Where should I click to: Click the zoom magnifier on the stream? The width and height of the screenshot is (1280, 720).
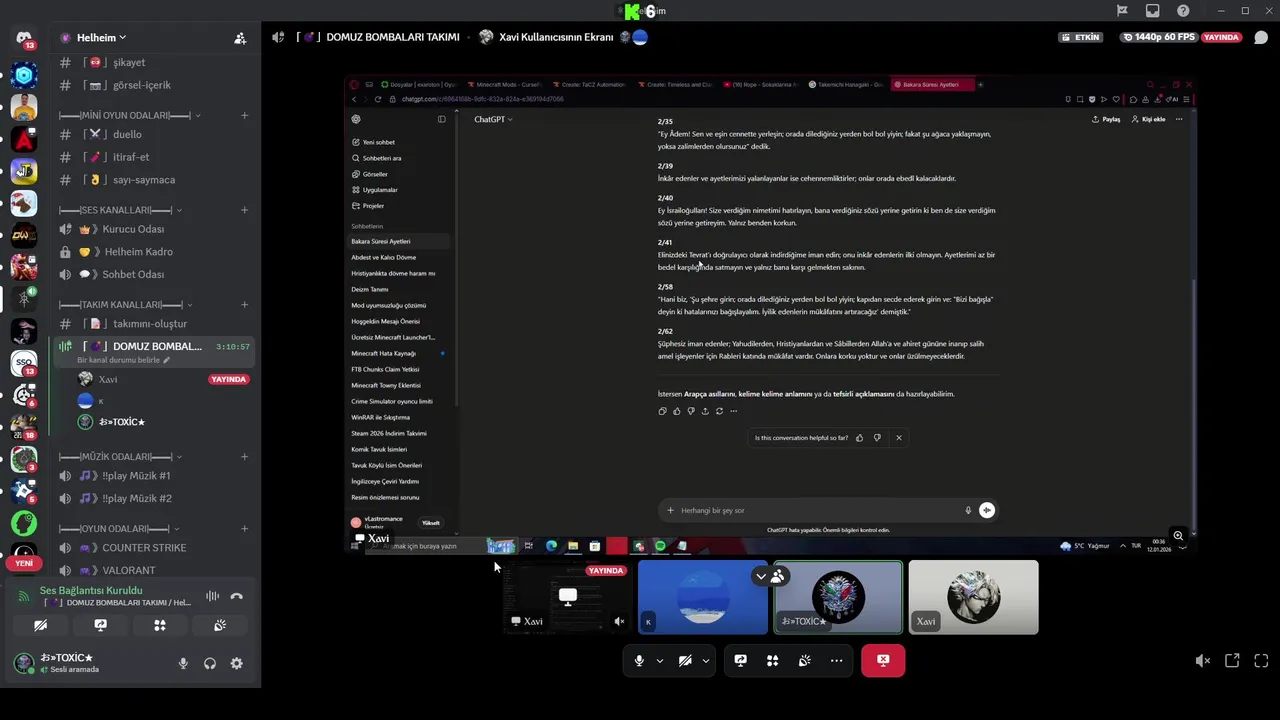click(1179, 536)
